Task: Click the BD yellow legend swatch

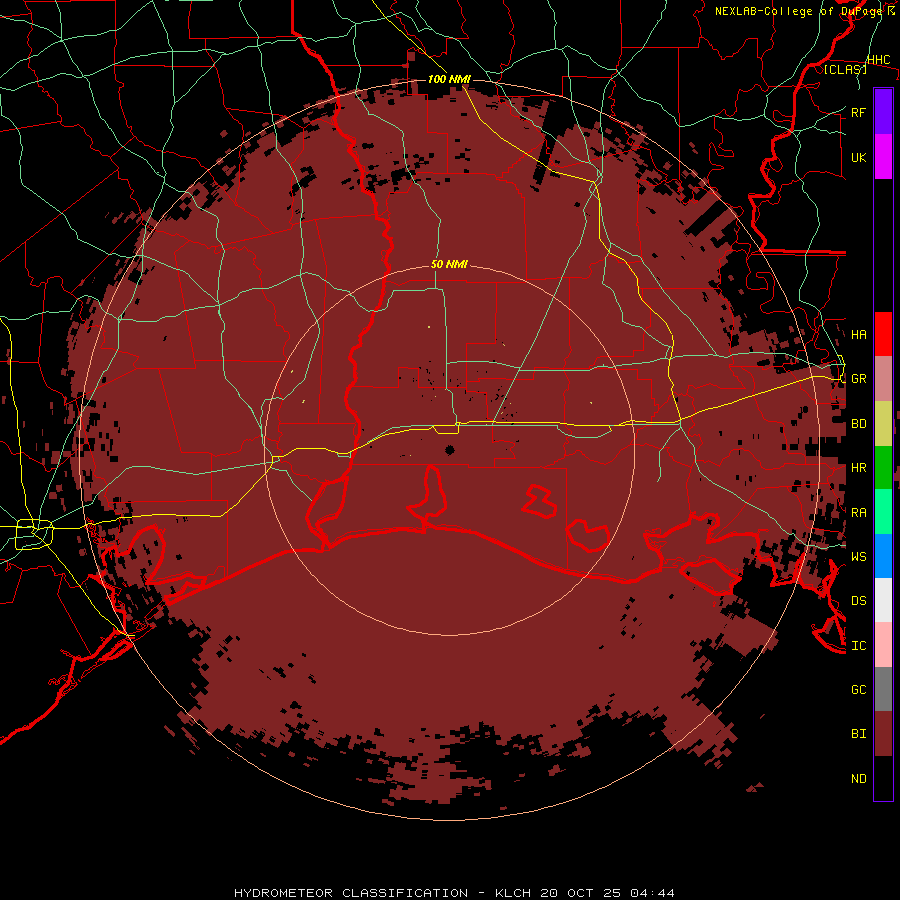Action: pos(883,424)
